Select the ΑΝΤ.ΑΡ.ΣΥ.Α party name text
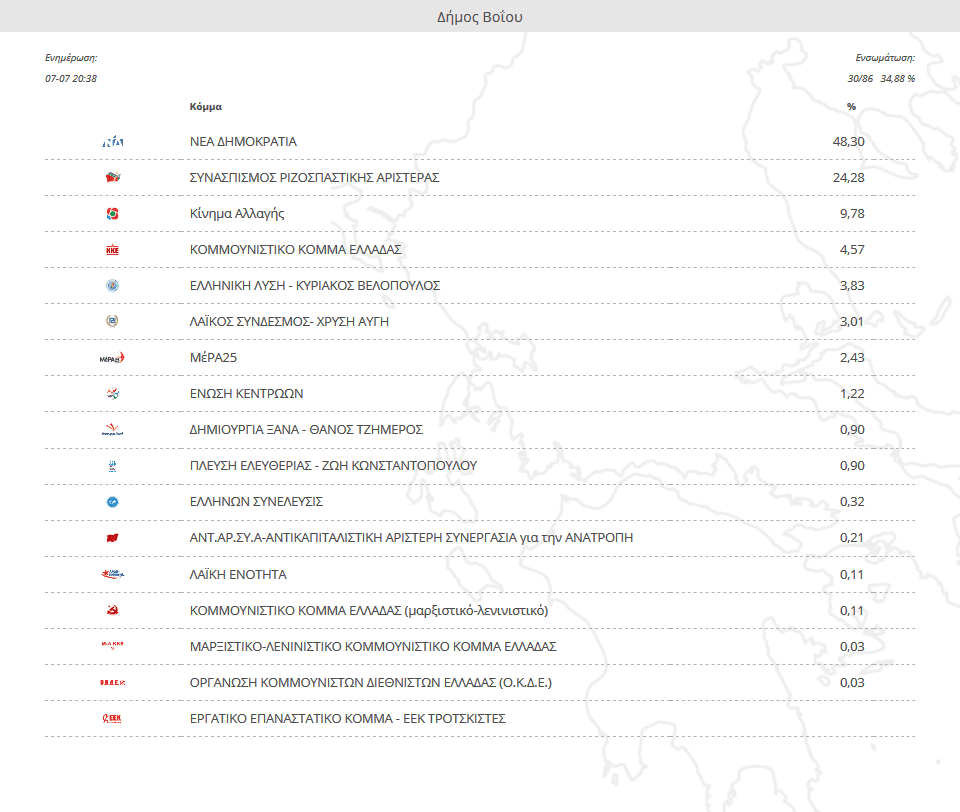960x812 pixels. (x=411, y=538)
